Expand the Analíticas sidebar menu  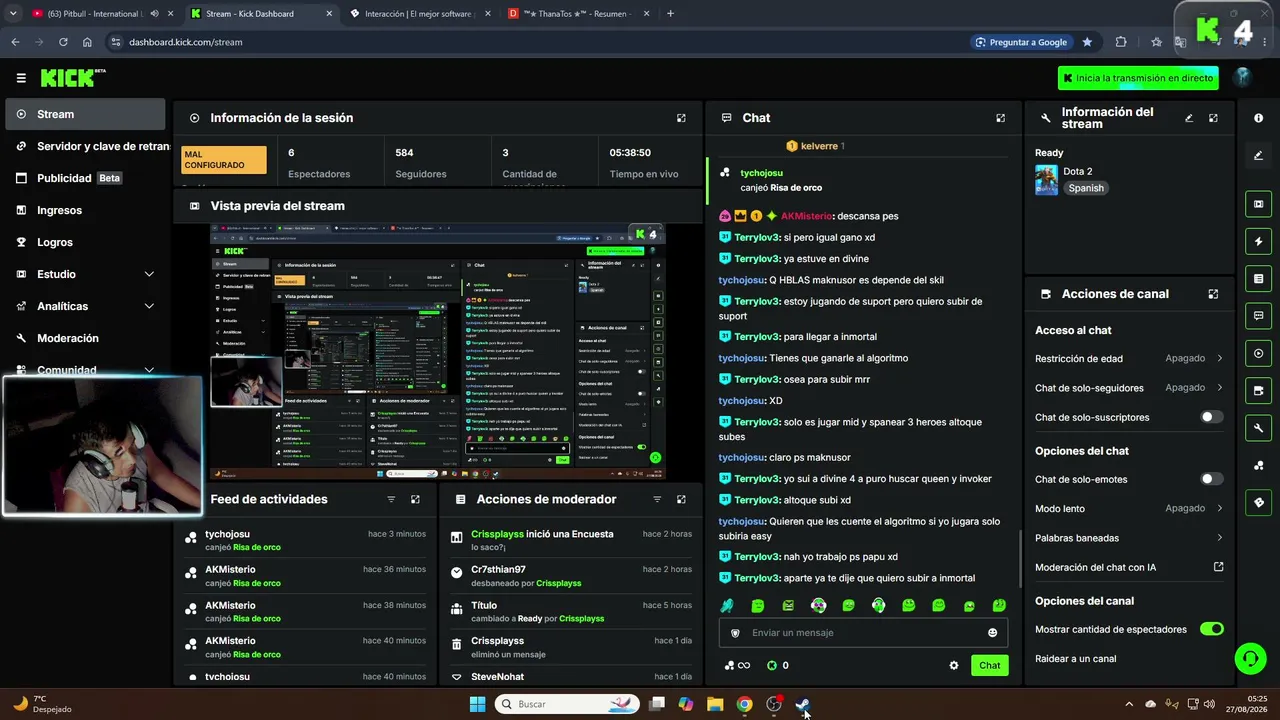[85, 306]
